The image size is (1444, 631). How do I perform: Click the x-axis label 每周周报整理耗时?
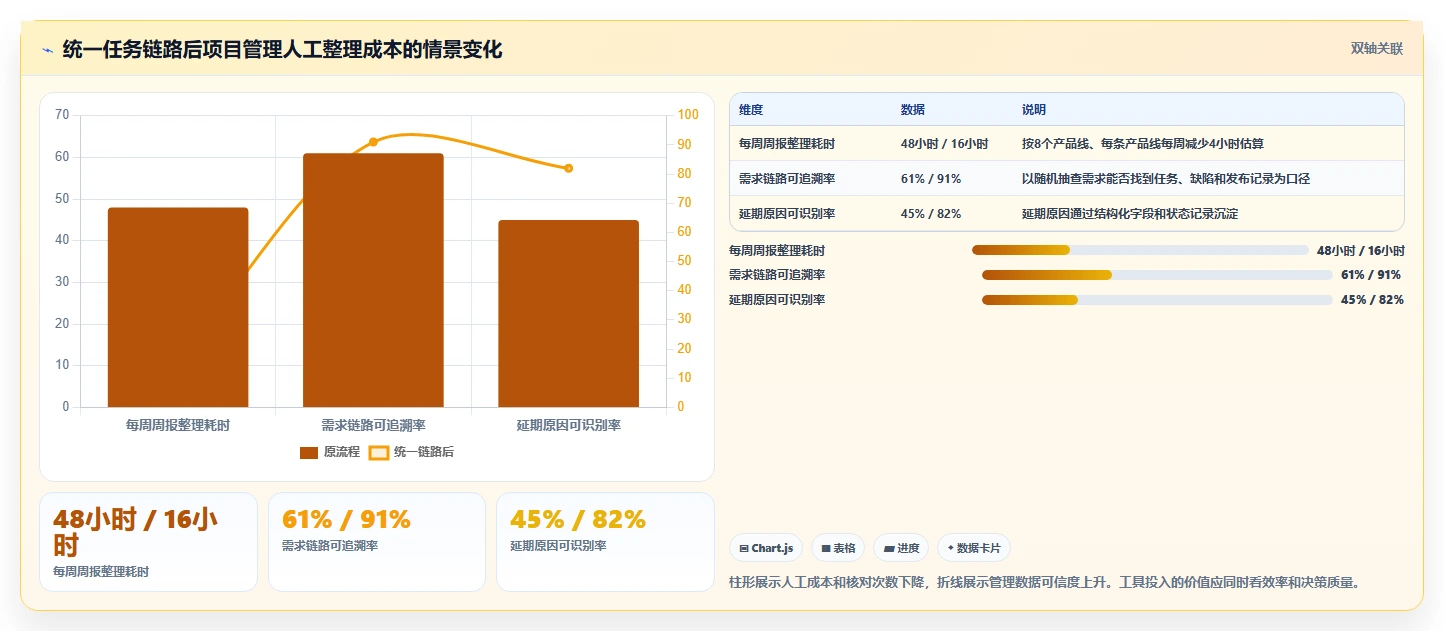[178, 425]
